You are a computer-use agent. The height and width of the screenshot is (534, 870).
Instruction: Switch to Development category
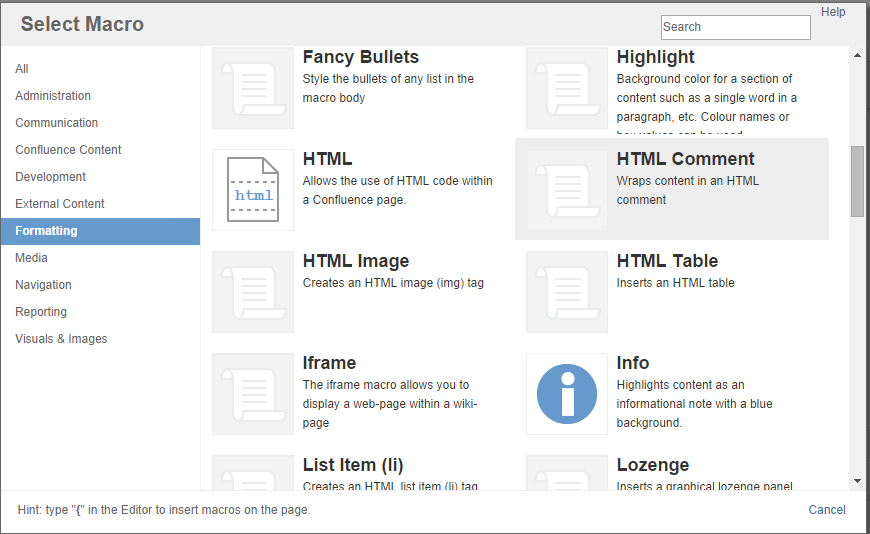(100, 177)
